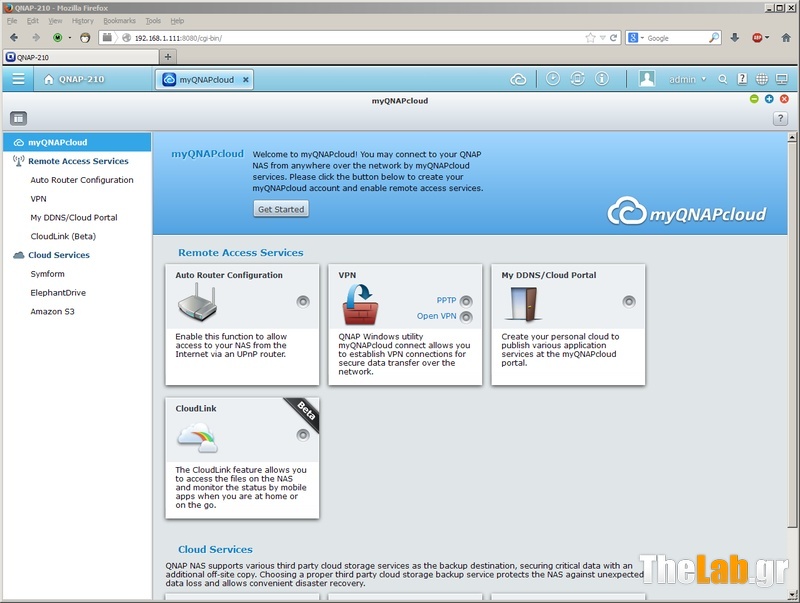The image size is (800, 603).
Task: Open the Firefox File menu
Action: point(12,21)
